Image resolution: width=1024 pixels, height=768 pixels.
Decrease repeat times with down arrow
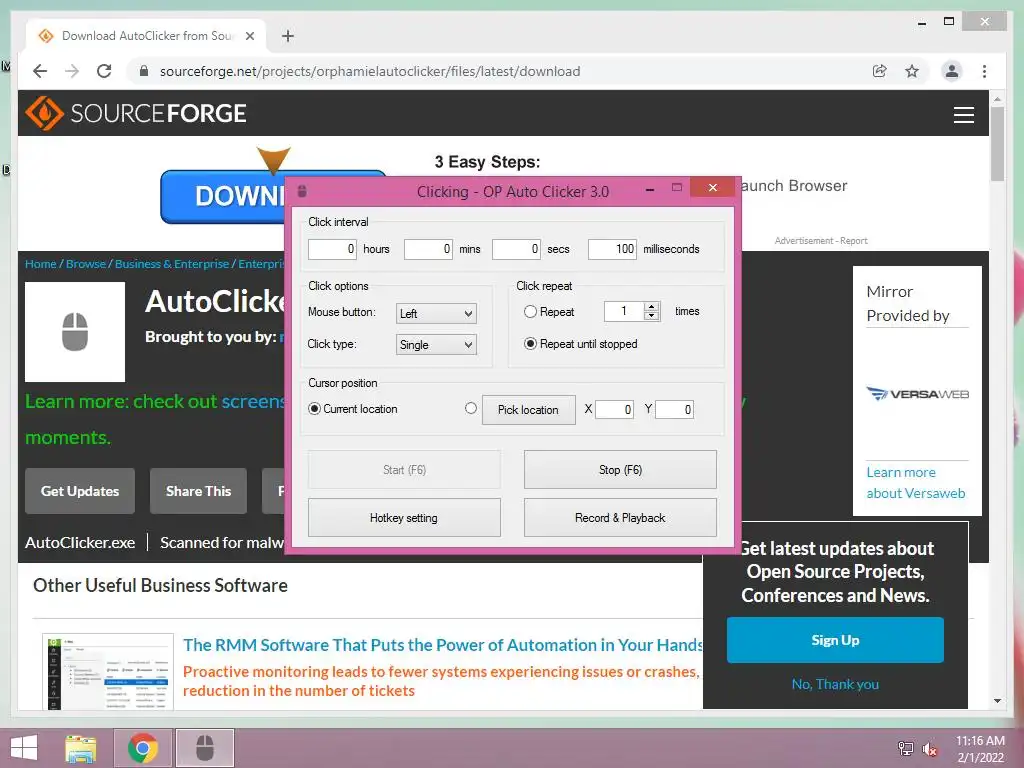click(x=651, y=316)
